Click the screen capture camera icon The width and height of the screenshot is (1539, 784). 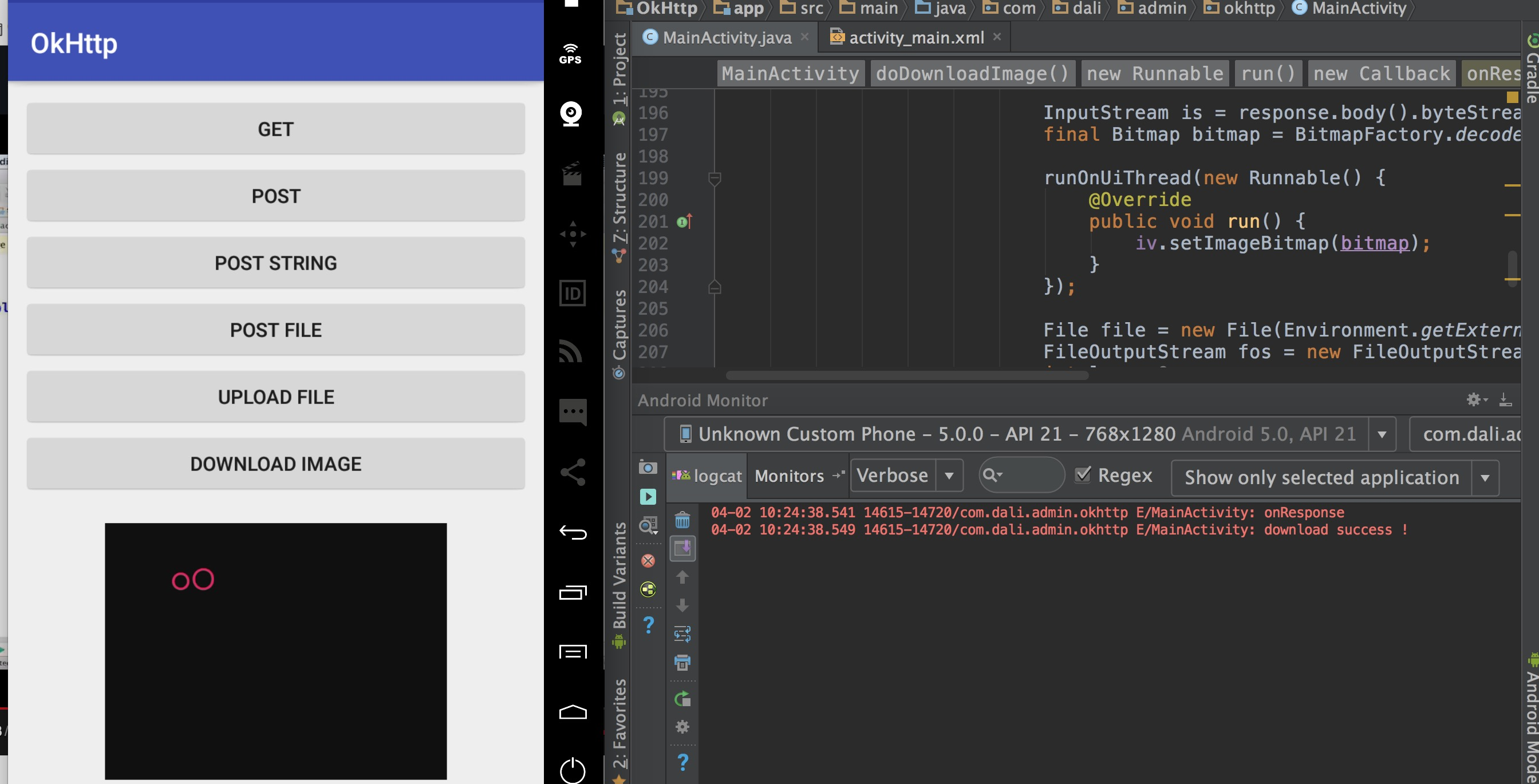pyautogui.click(x=648, y=467)
